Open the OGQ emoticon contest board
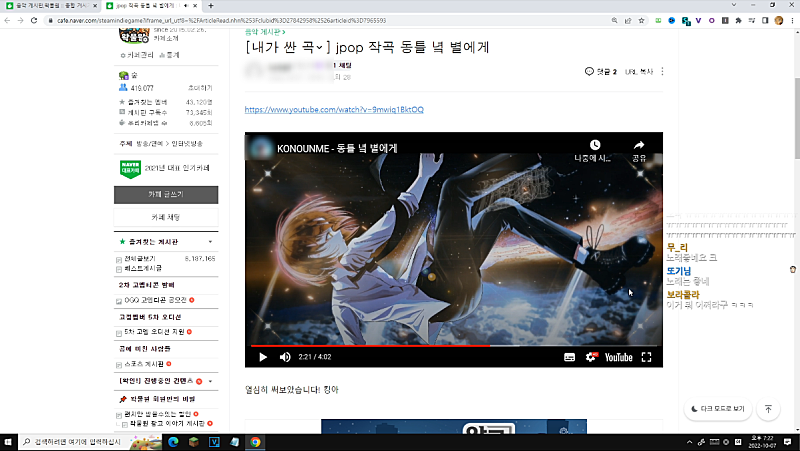This screenshot has width=800, height=451. (x=156, y=300)
